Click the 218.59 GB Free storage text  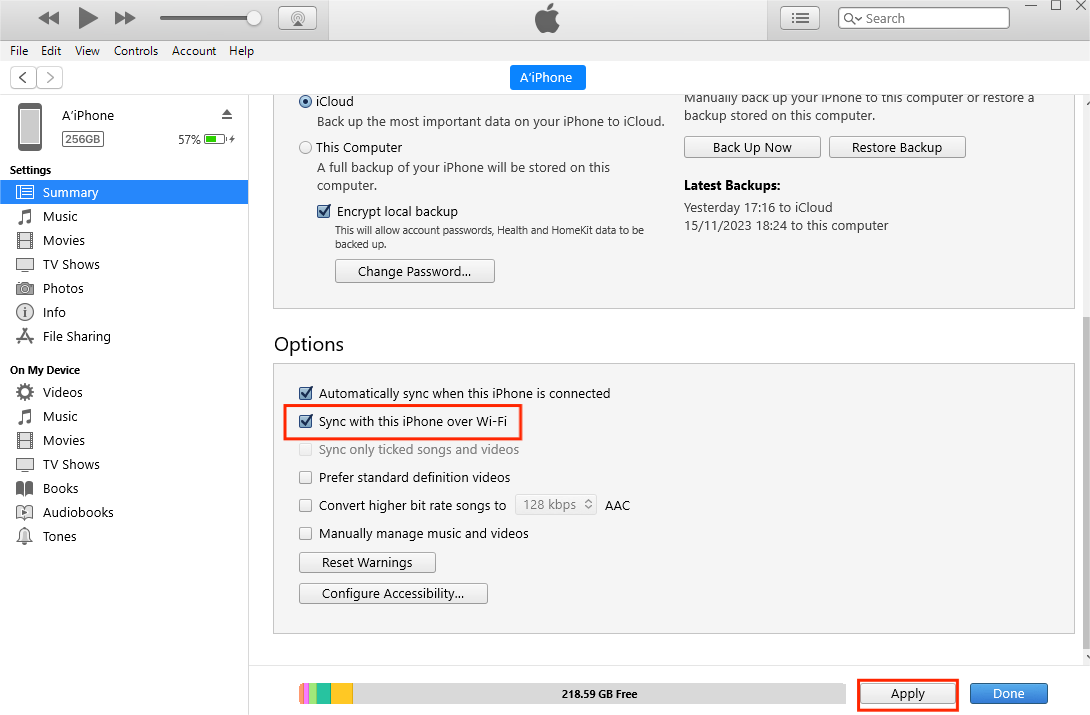point(599,693)
